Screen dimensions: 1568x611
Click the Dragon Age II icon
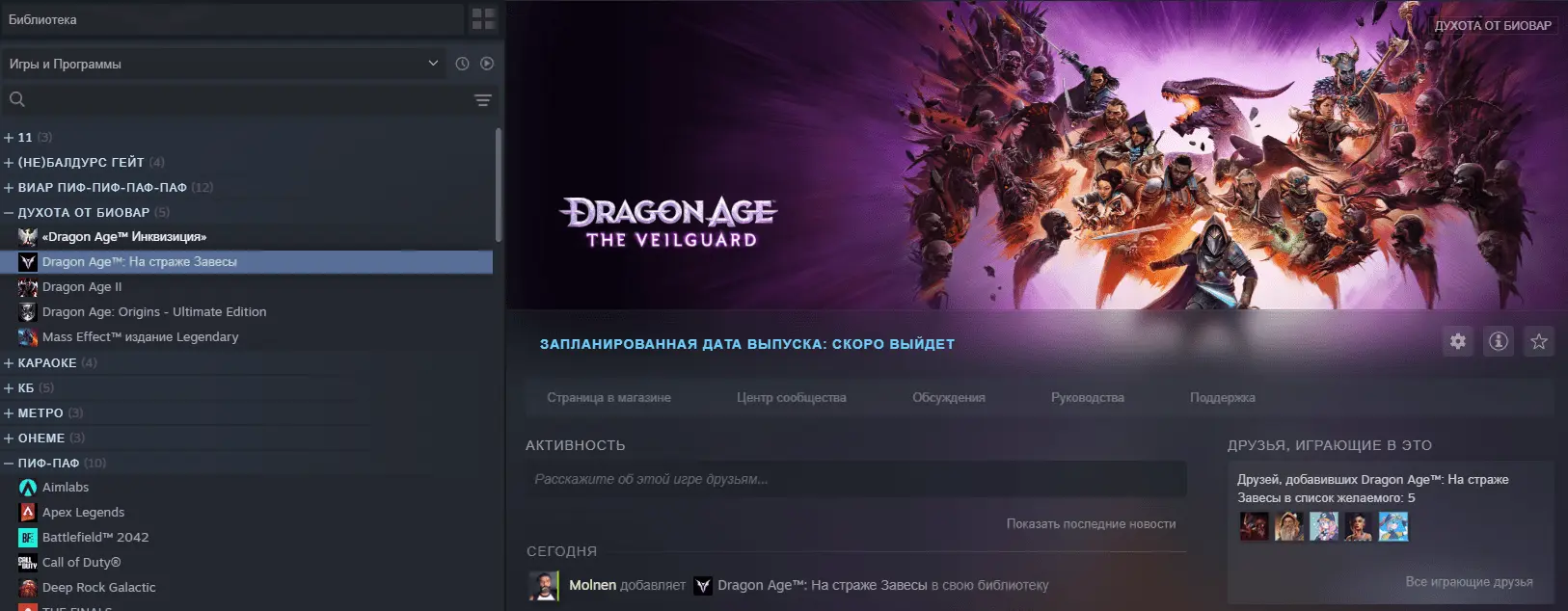[x=28, y=287]
